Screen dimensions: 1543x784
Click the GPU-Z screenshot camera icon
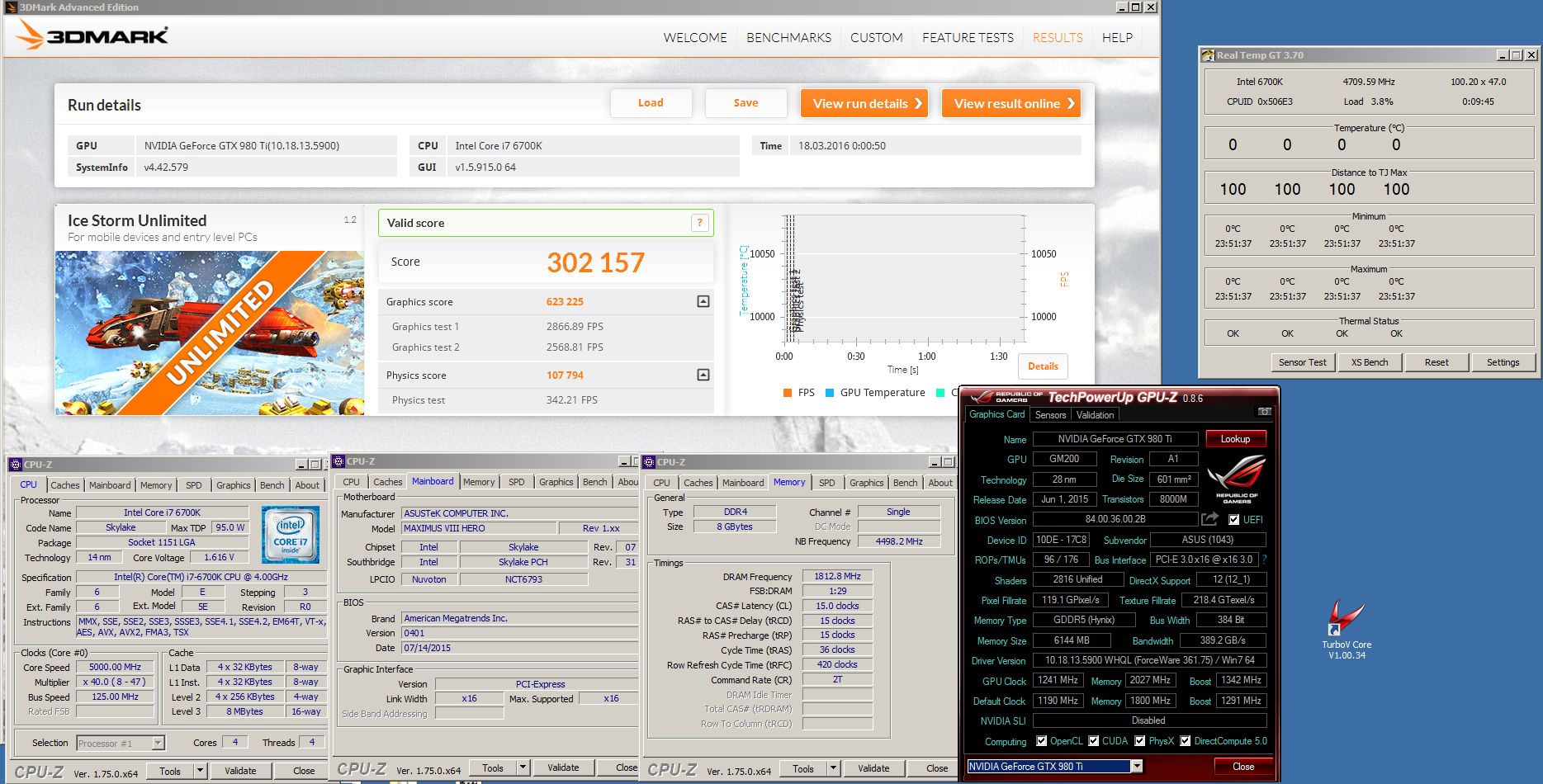tap(1264, 411)
